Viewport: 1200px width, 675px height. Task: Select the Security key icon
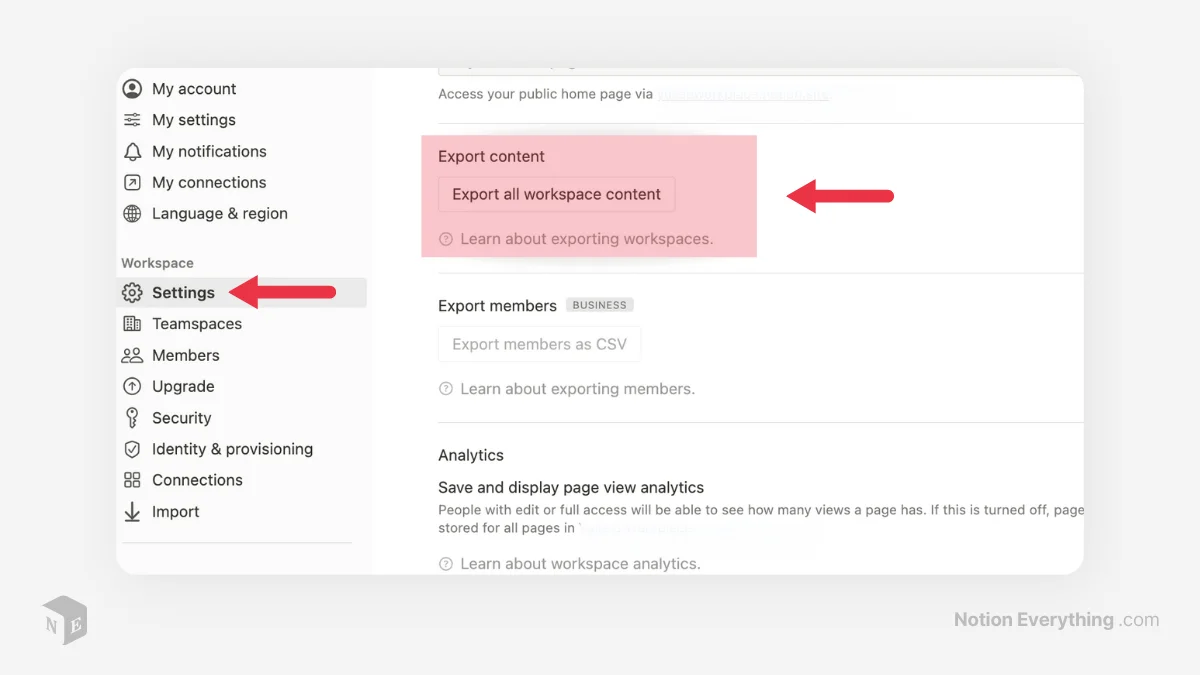pyautogui.click(x=132, y=418)
